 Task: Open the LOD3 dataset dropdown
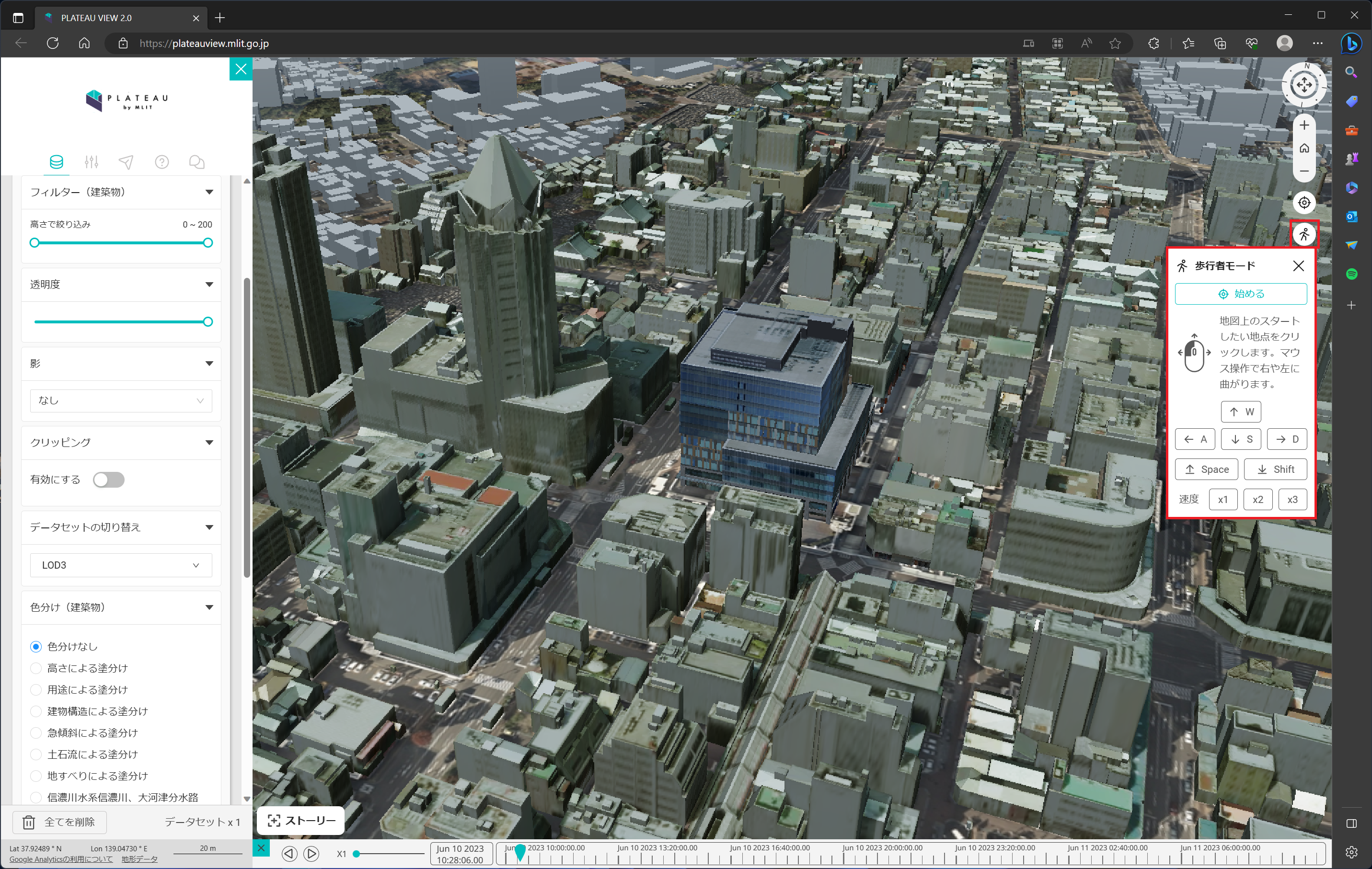tap(120, 564)
